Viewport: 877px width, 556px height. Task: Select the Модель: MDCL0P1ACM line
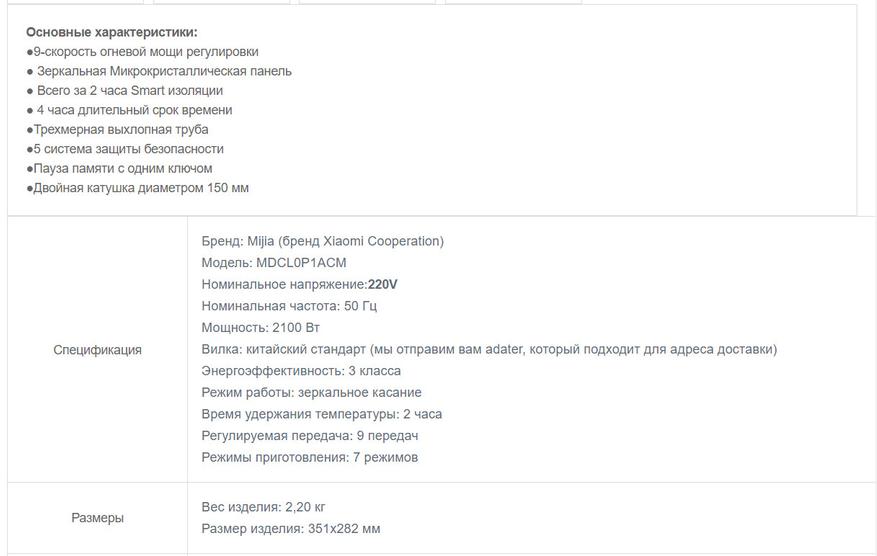pos(273,263)
